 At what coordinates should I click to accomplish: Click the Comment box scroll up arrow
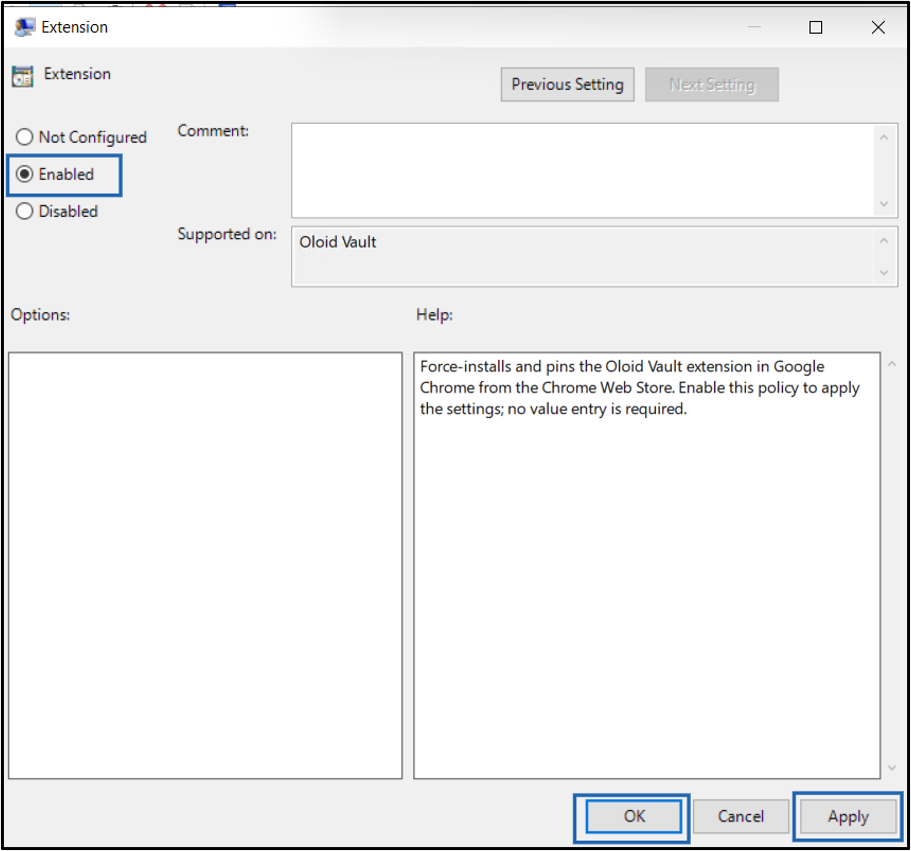[x=884, y=138]
